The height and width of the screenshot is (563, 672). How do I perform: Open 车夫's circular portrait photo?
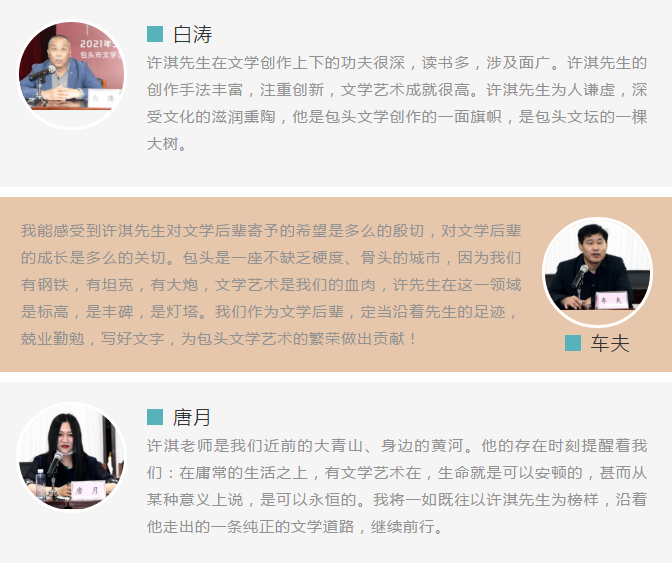(x=597, y=272)
